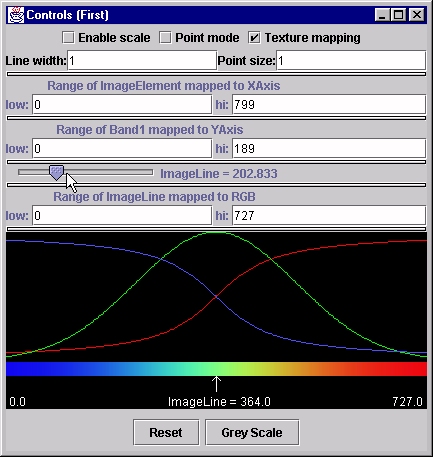Click the Line width input field
This screenshot has height=457, width=433.
click(142, 60)
